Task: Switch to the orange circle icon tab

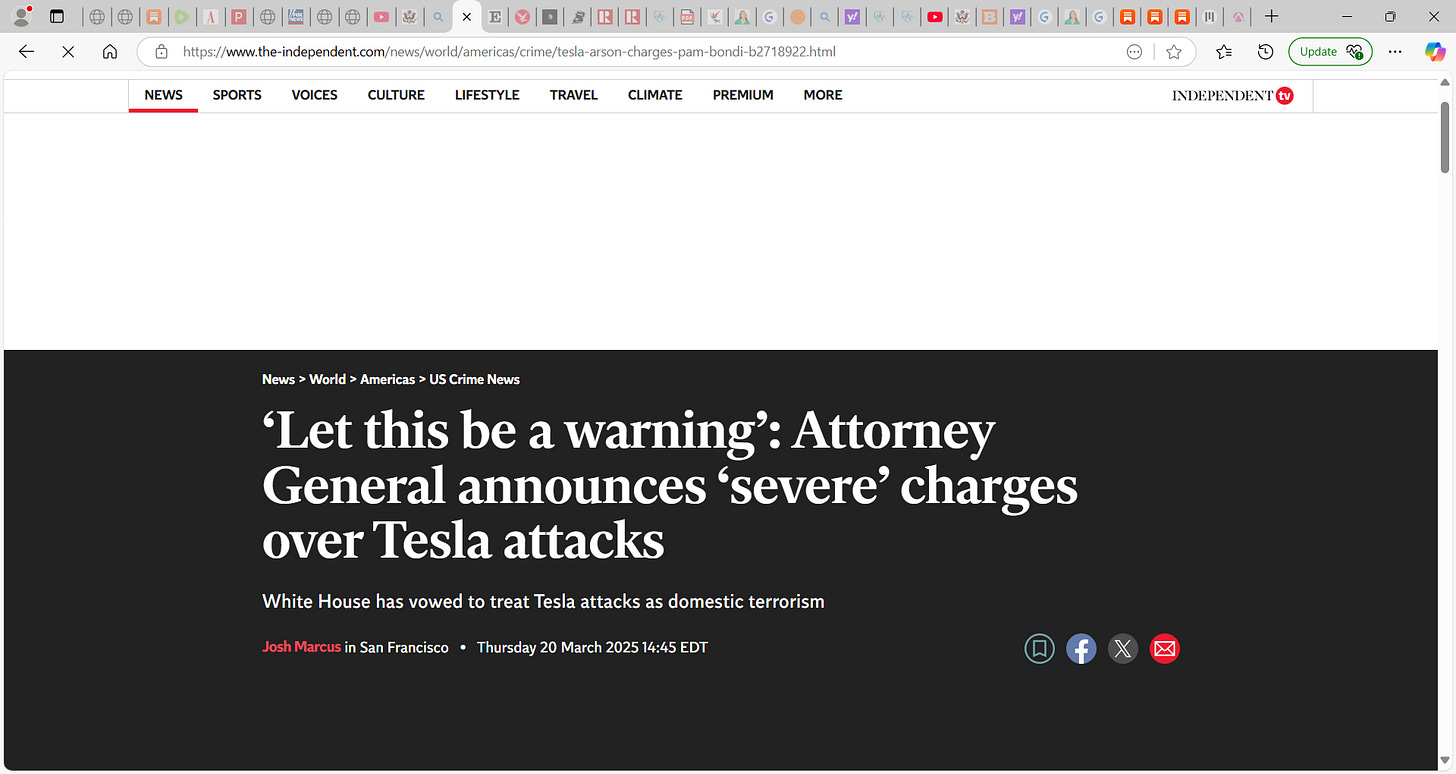Action: click(x=797, y=17)
